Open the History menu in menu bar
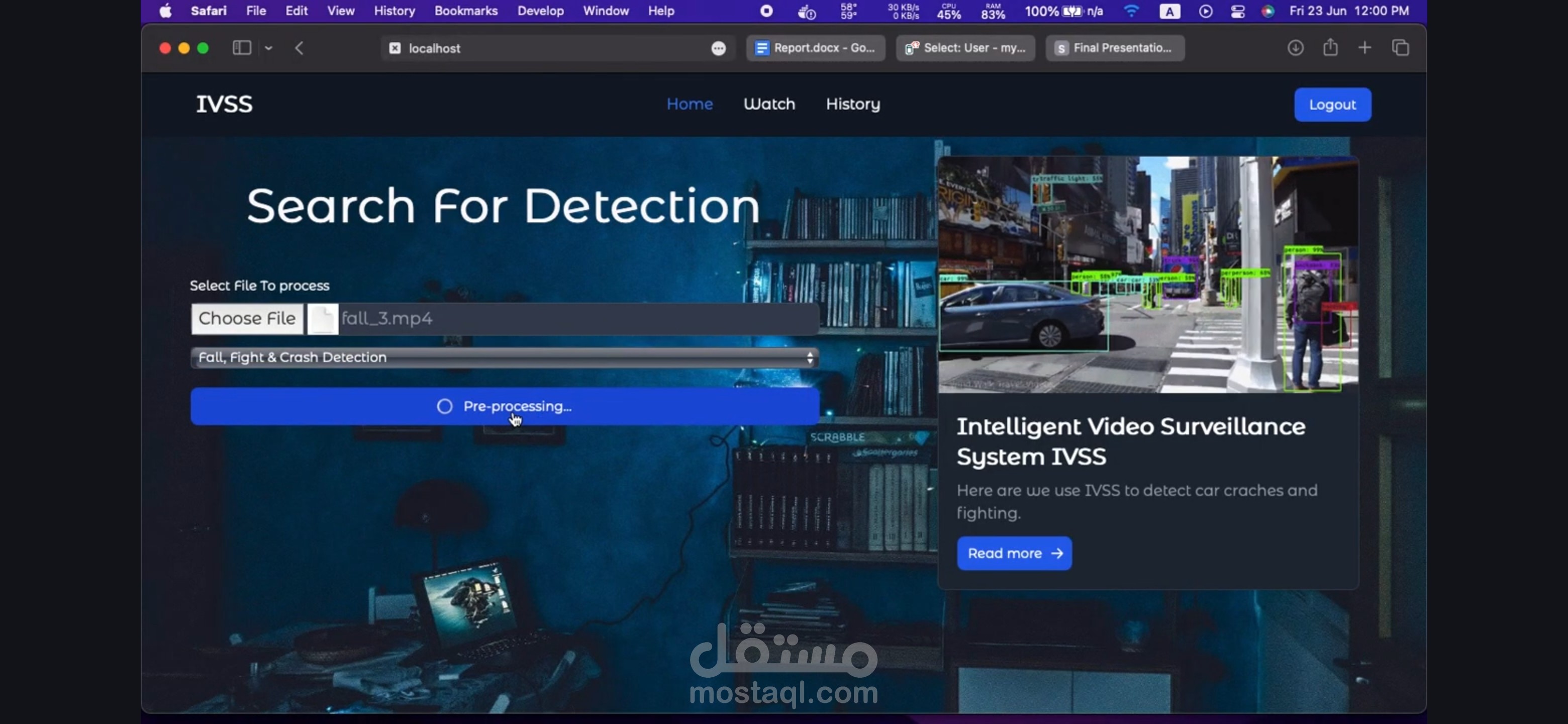The width and height of the screenshot is (1568, 724). pyautogui.click(x=394, y=11)
